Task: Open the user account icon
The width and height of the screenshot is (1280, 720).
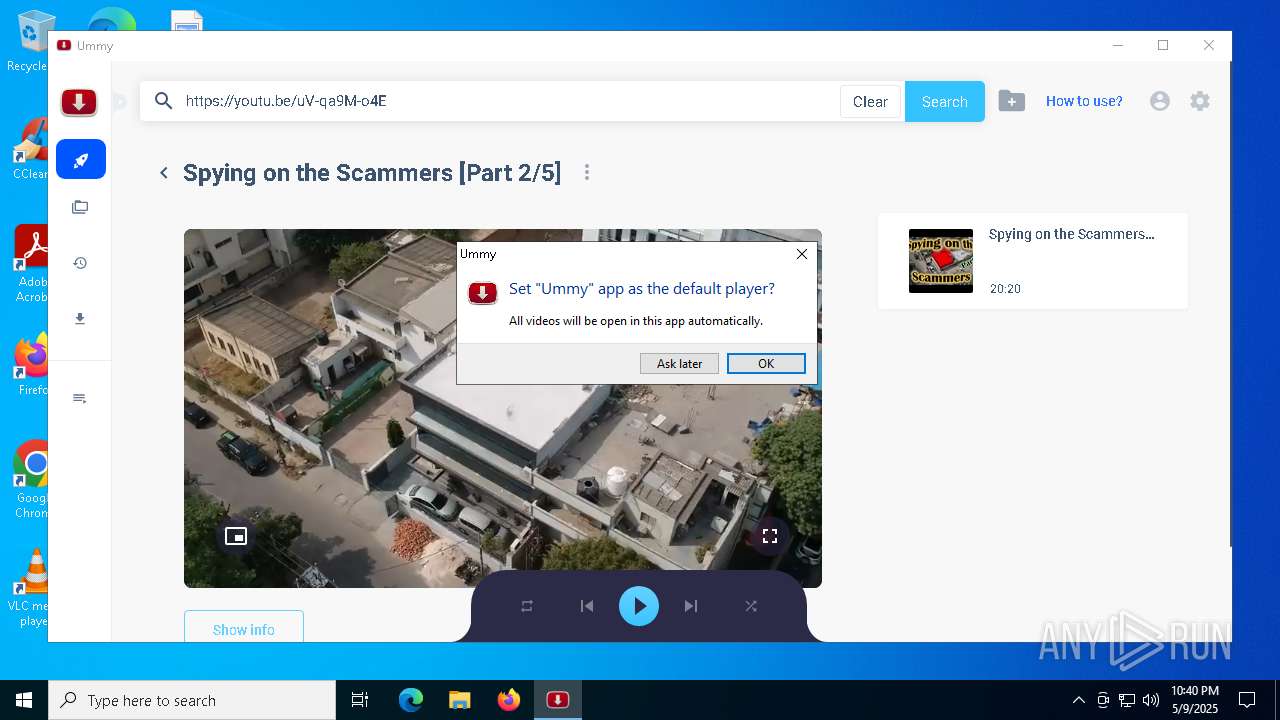Action: coord(1160,101)
